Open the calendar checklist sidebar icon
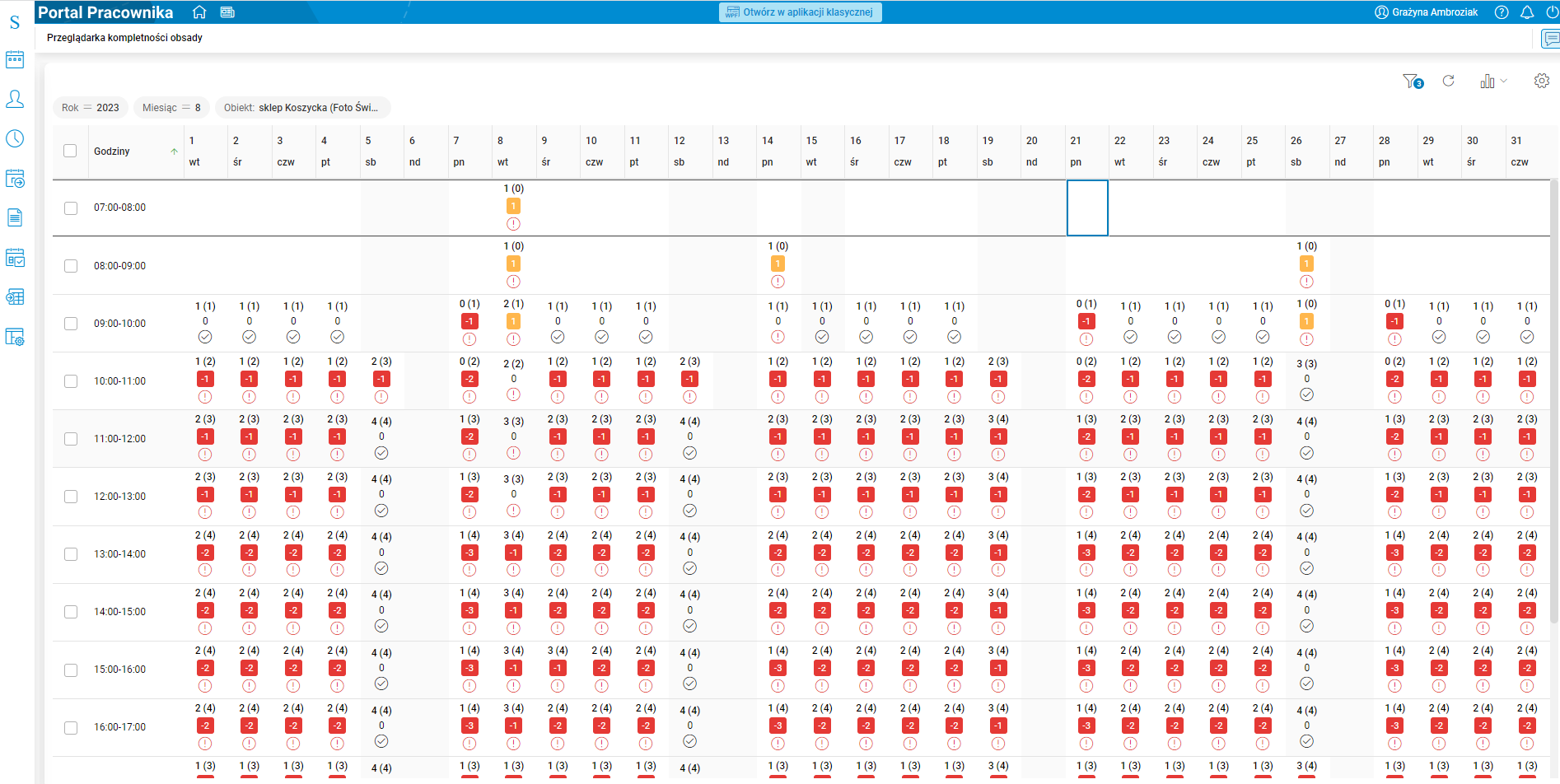Viewport: 1560px width, 784px height. pyautogui.click(x=15, y=258)
